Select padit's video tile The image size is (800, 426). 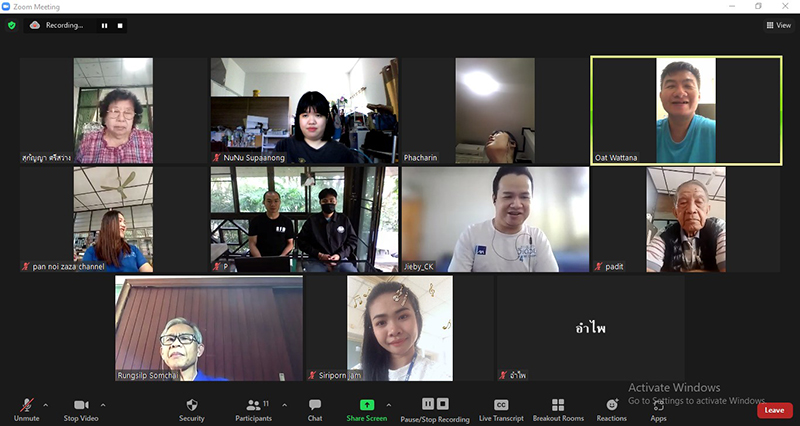[686, 219]
